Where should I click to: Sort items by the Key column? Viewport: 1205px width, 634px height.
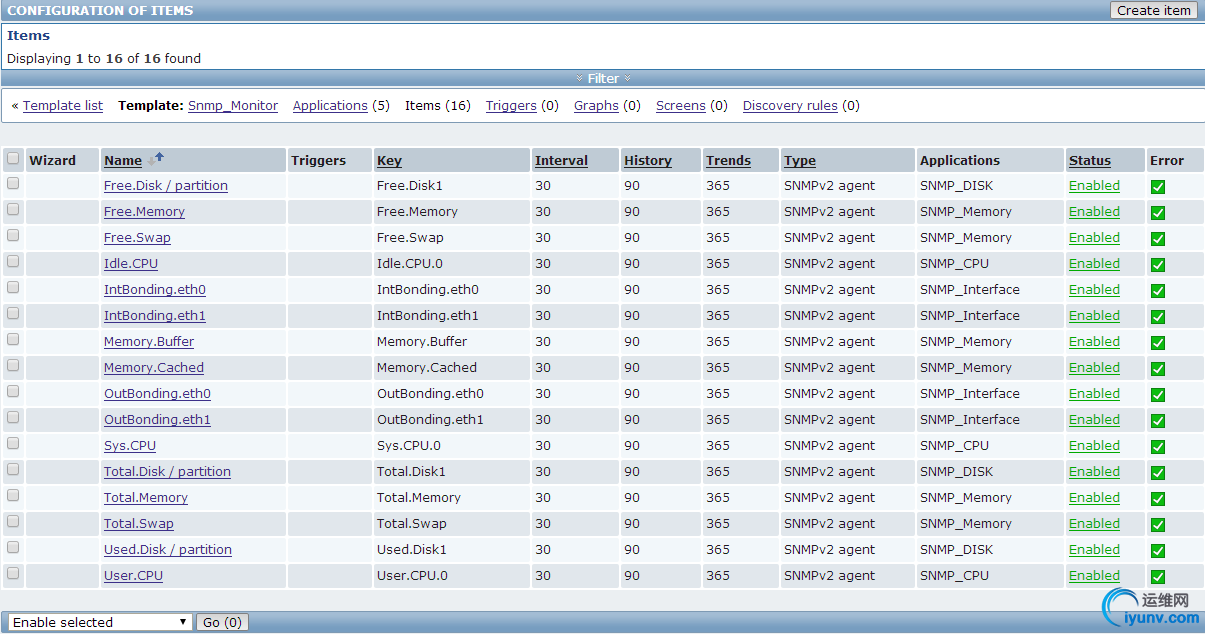(x=389, y=160)
